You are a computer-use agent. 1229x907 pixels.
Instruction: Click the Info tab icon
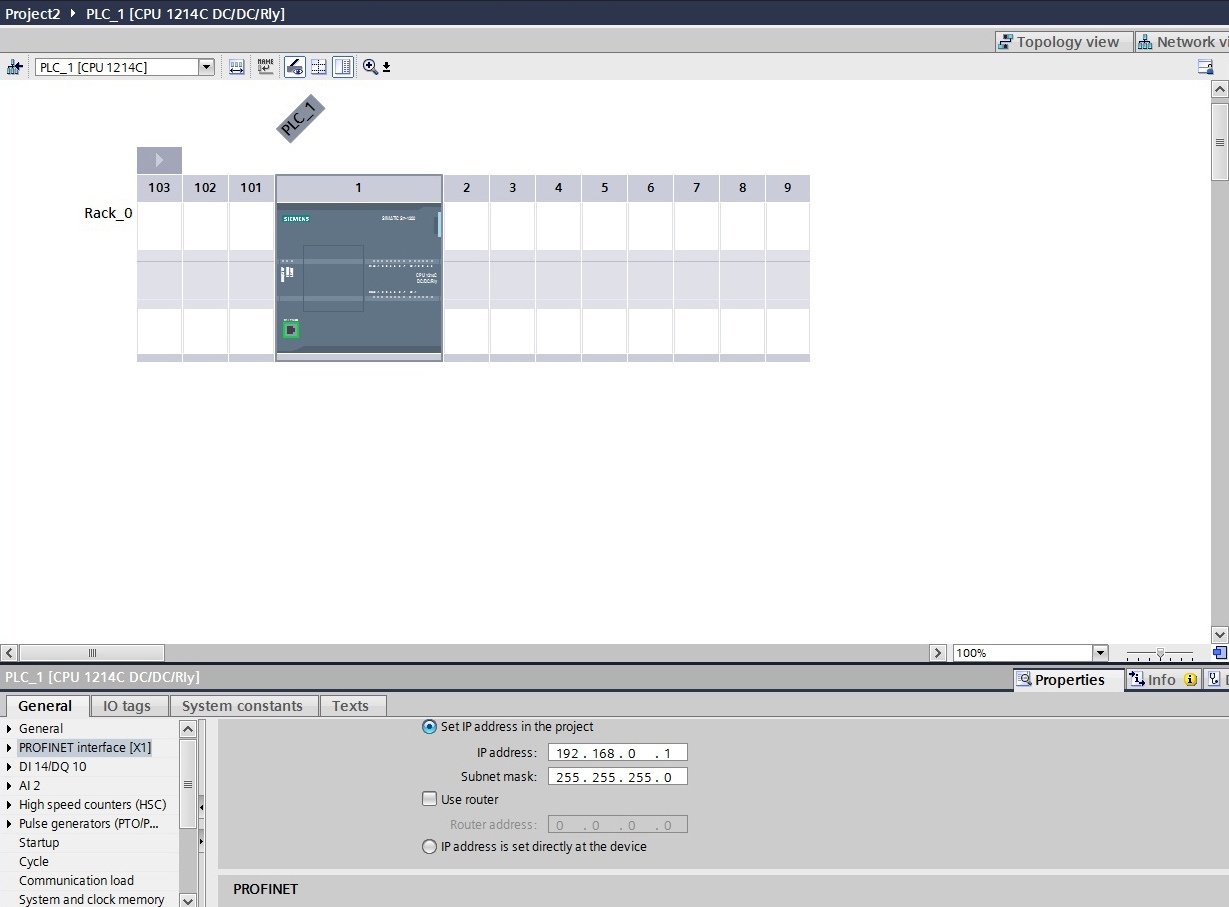(x=1137, y=679)
